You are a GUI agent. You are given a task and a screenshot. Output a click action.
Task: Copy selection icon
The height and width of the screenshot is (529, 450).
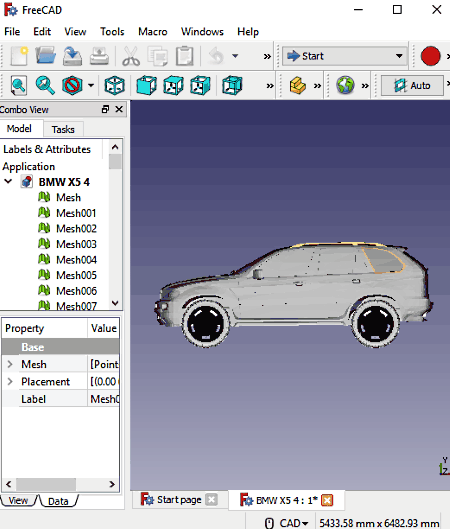coord(158,56)
